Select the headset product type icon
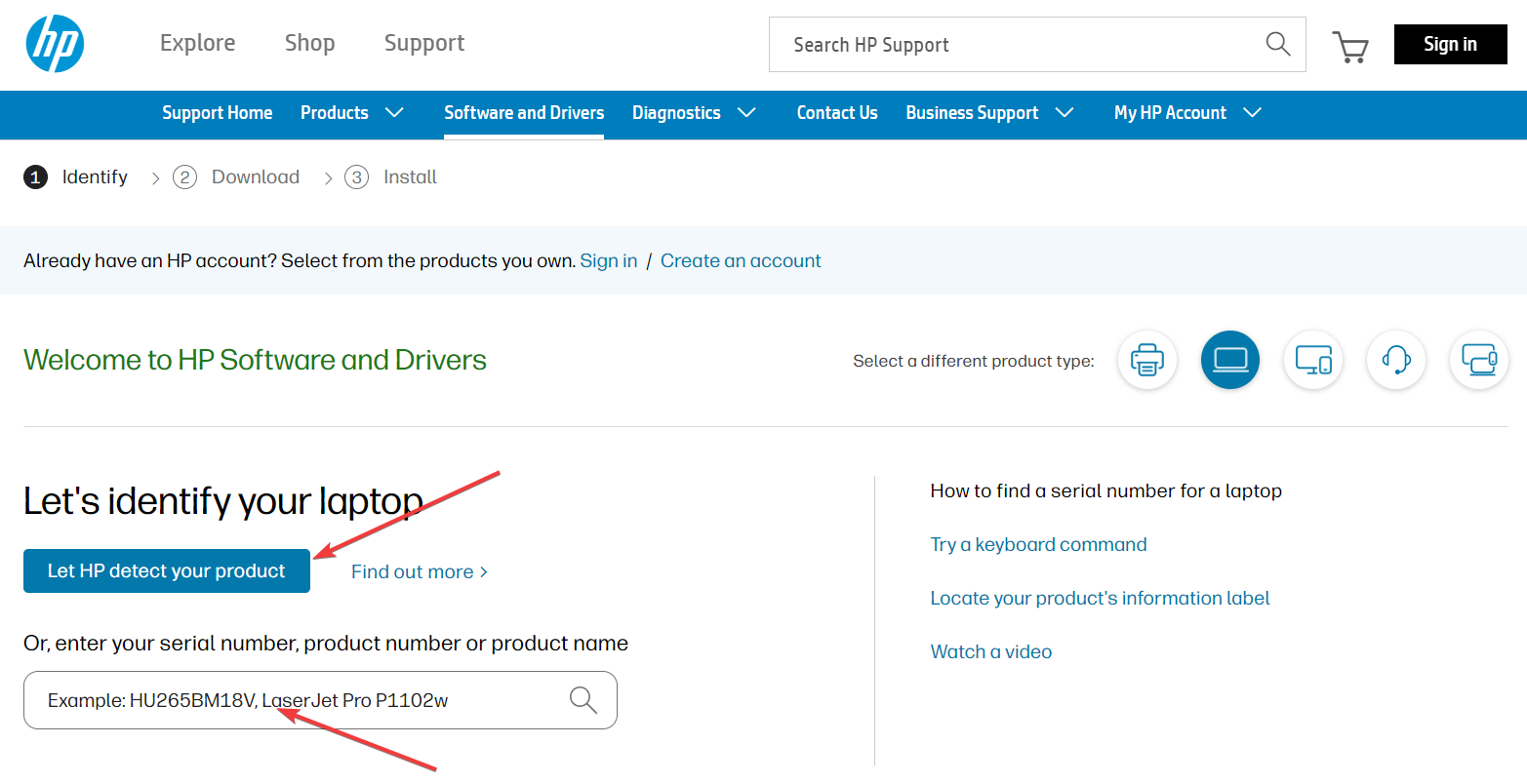The height and width of the screenshot is (784, 1527). coord(1396,360)
